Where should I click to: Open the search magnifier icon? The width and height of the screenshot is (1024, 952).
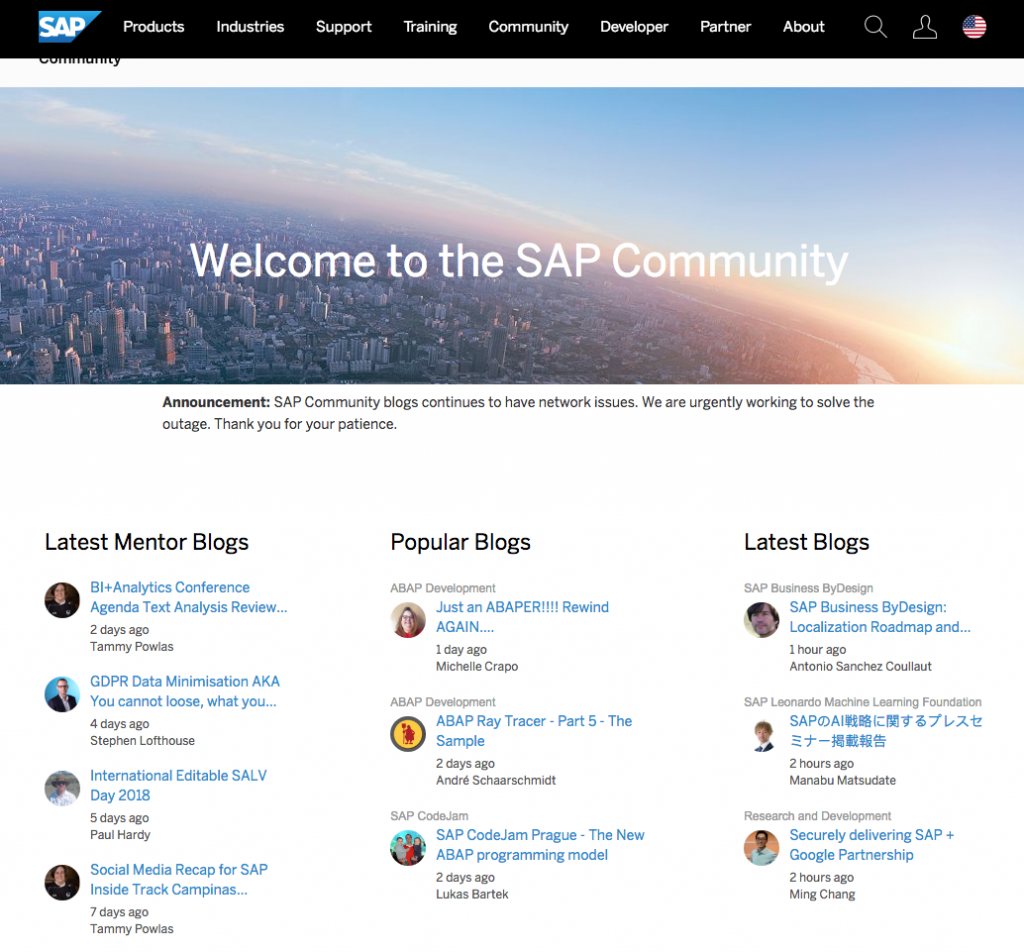(x=875, y=27)
